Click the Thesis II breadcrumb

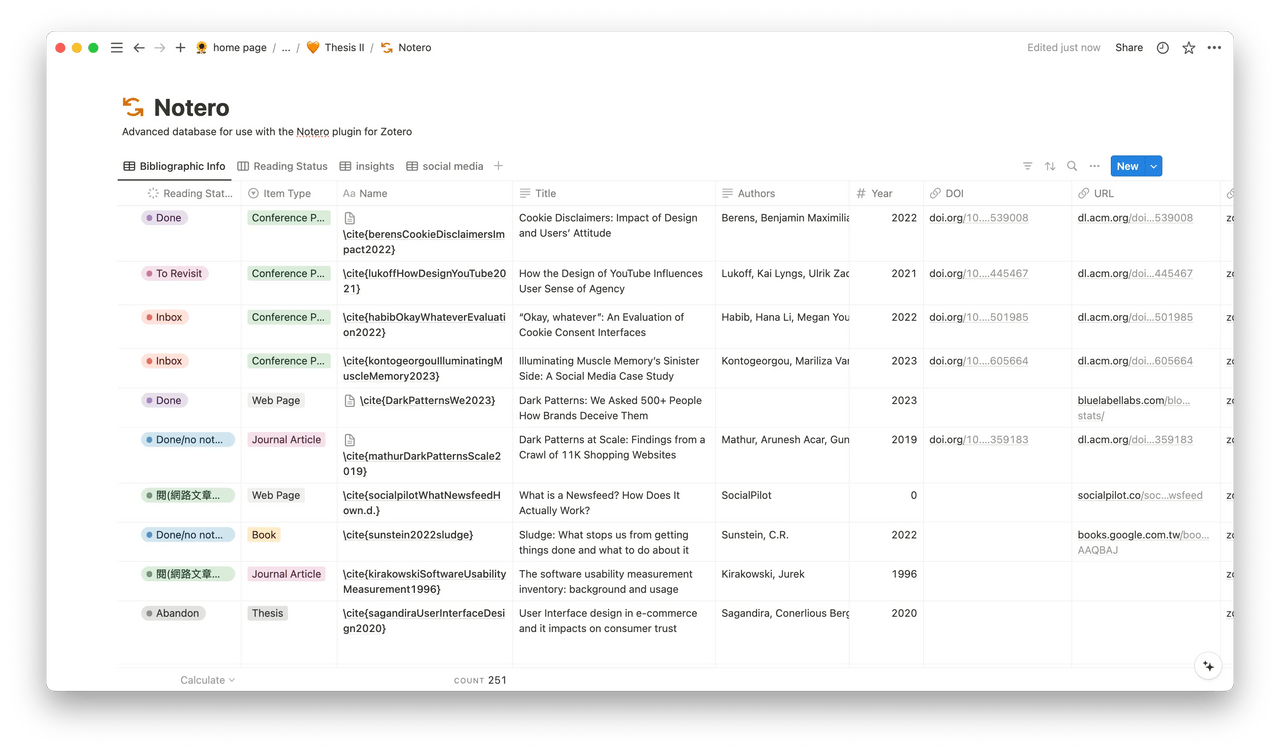point(343,47)
